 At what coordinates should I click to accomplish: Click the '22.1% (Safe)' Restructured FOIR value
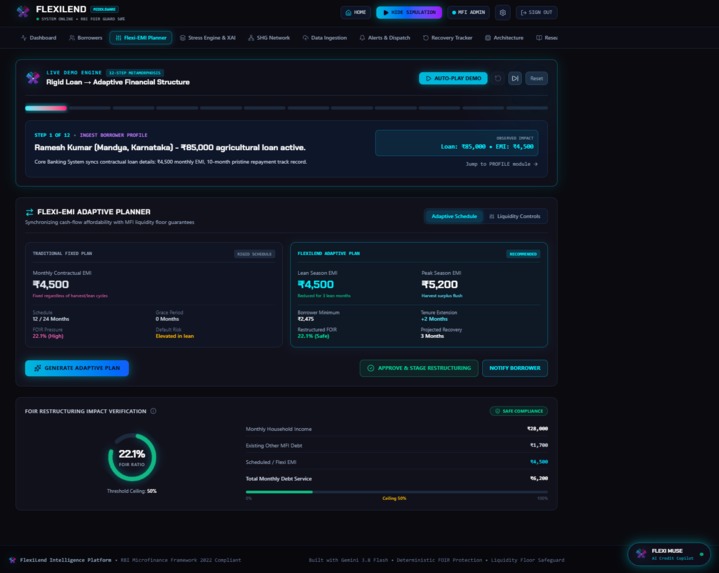(314, 336)
